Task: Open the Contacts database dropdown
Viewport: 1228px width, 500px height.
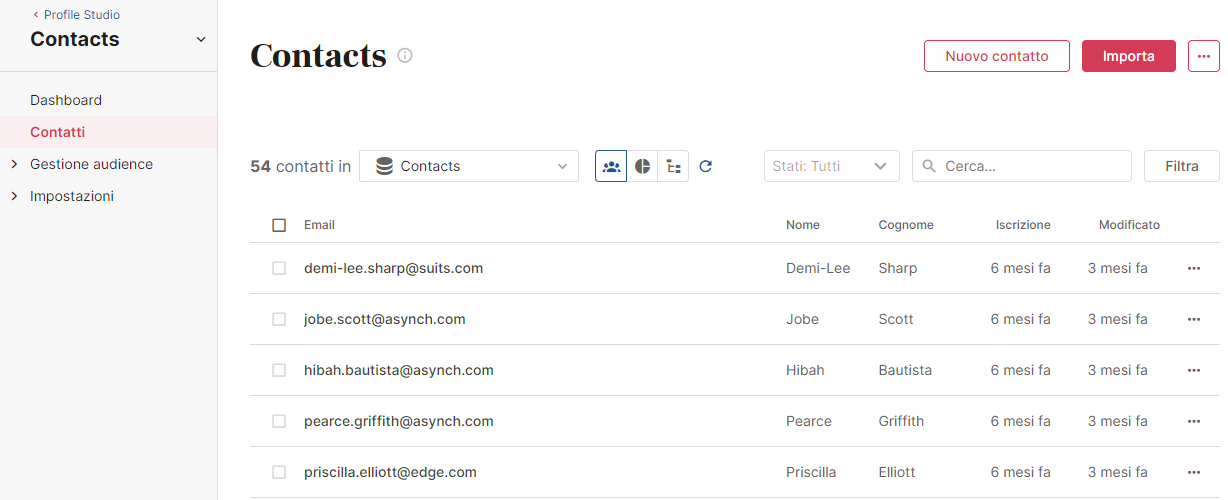Action: coord(469,166)
